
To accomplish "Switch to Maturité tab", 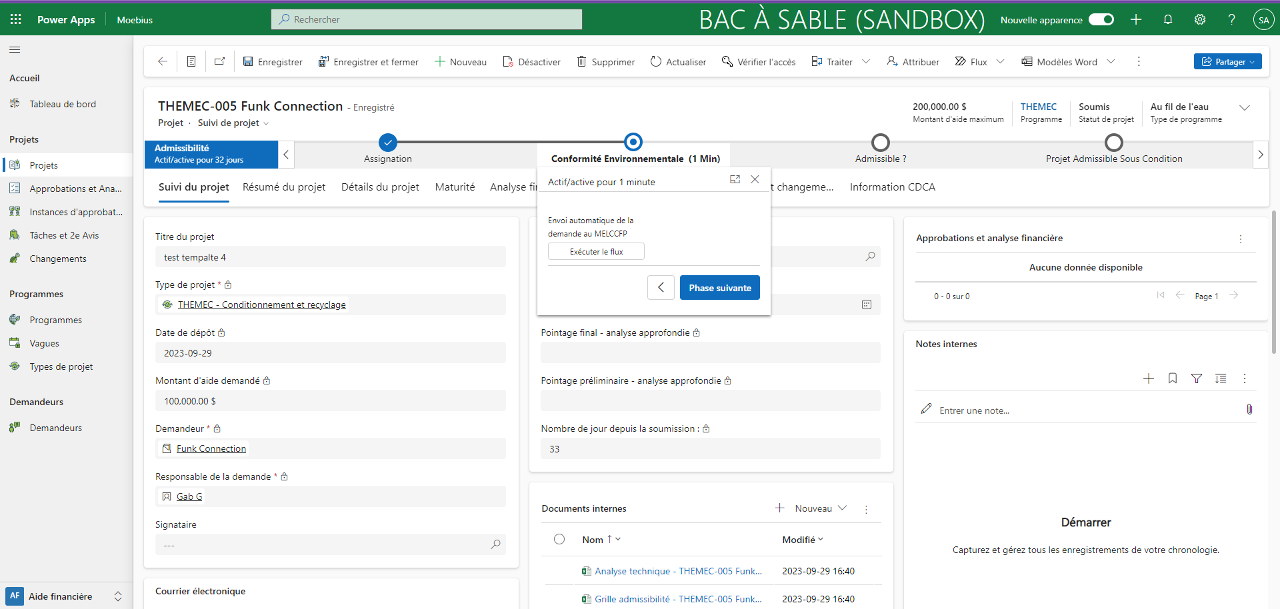I will point(455,187).
